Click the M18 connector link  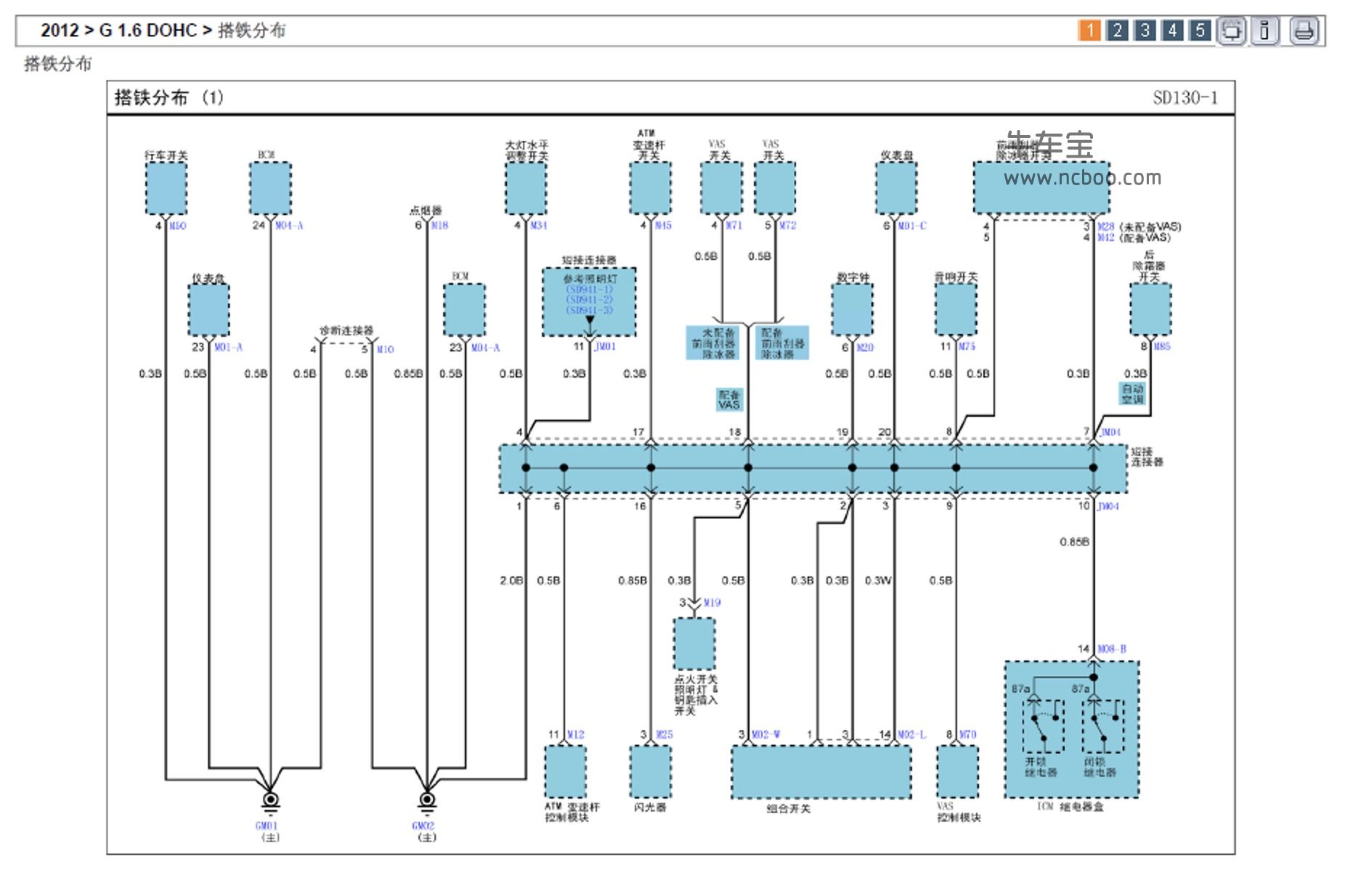(x=439, y=226)
